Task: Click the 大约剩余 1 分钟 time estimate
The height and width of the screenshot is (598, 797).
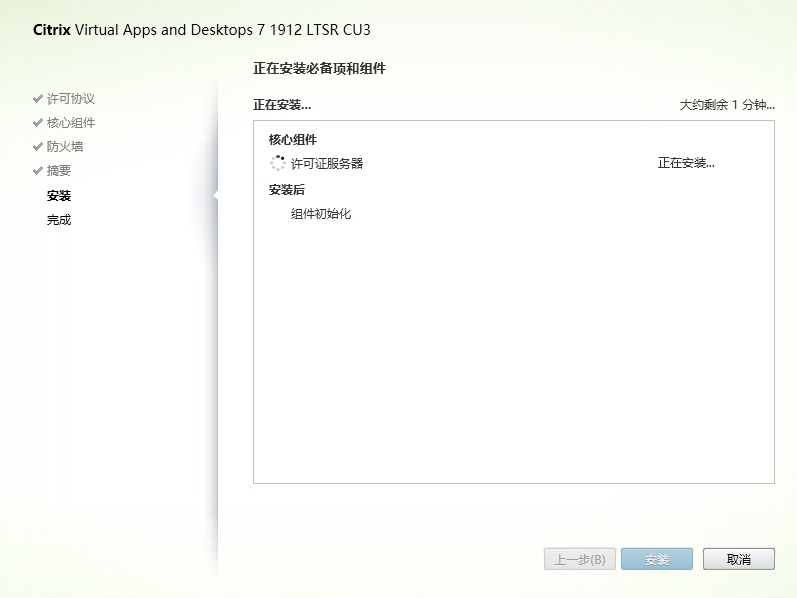Action: pos(727,105)
